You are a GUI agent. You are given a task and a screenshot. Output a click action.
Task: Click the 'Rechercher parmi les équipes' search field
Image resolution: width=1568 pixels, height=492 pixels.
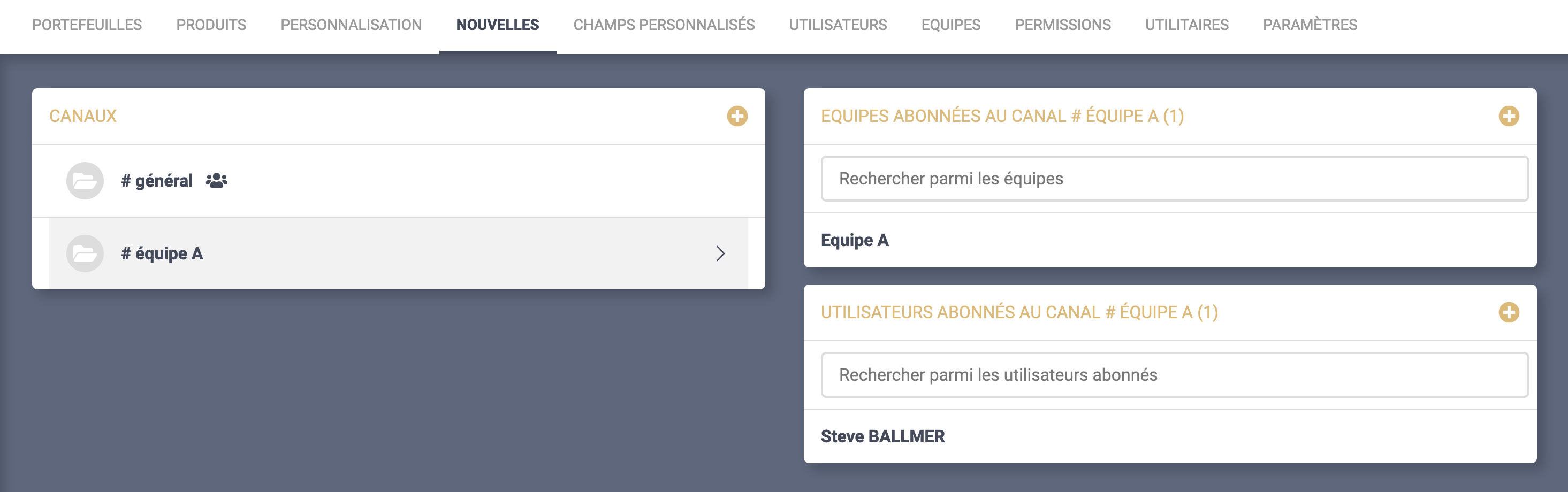point(1175,178)
